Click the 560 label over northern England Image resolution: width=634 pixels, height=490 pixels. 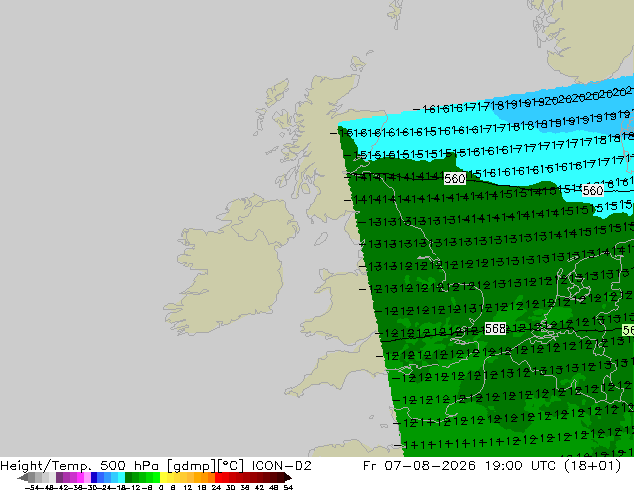click(x=454, y=178)
